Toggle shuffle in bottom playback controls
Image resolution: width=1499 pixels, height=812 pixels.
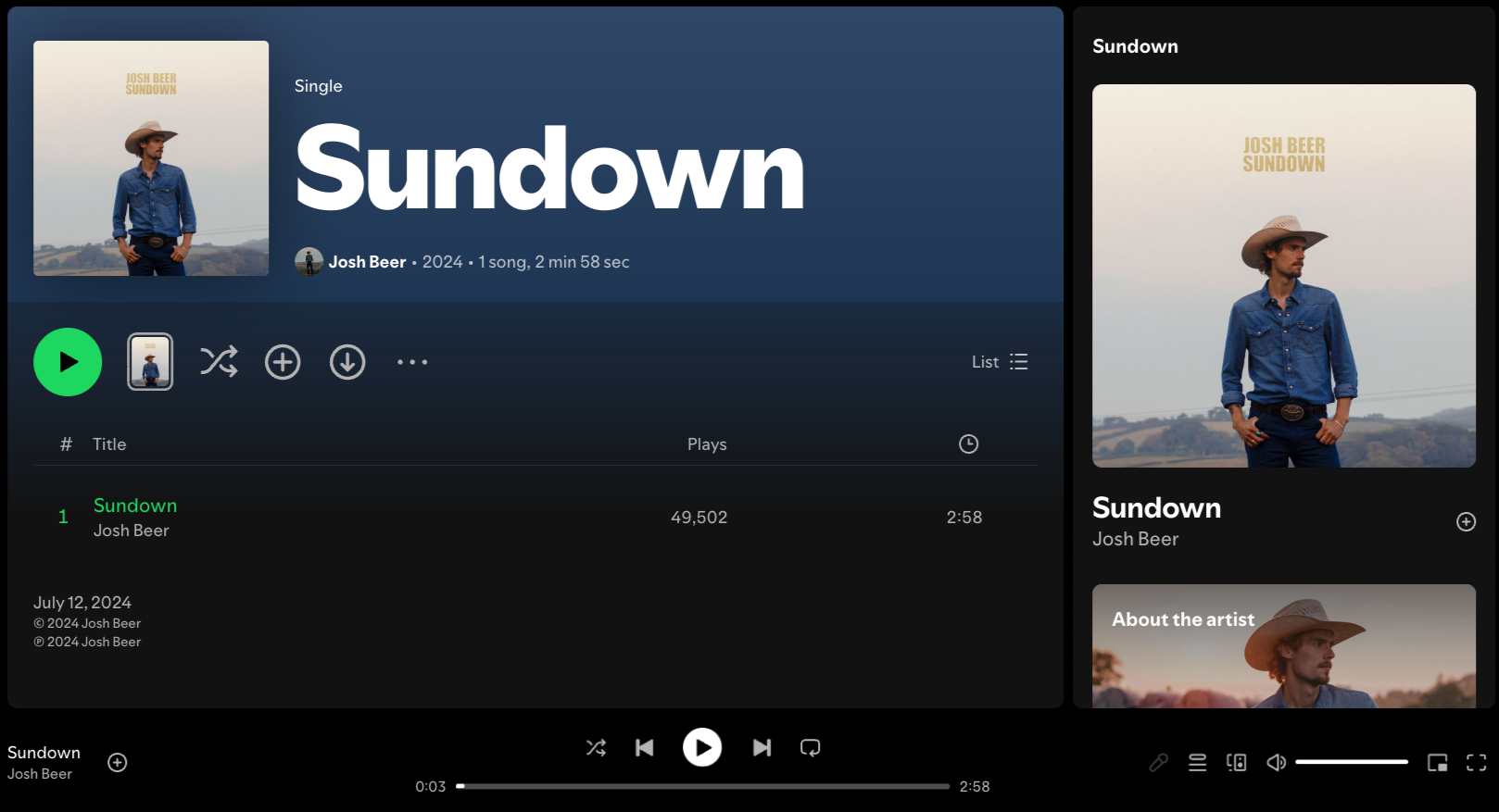click(596, 747)
